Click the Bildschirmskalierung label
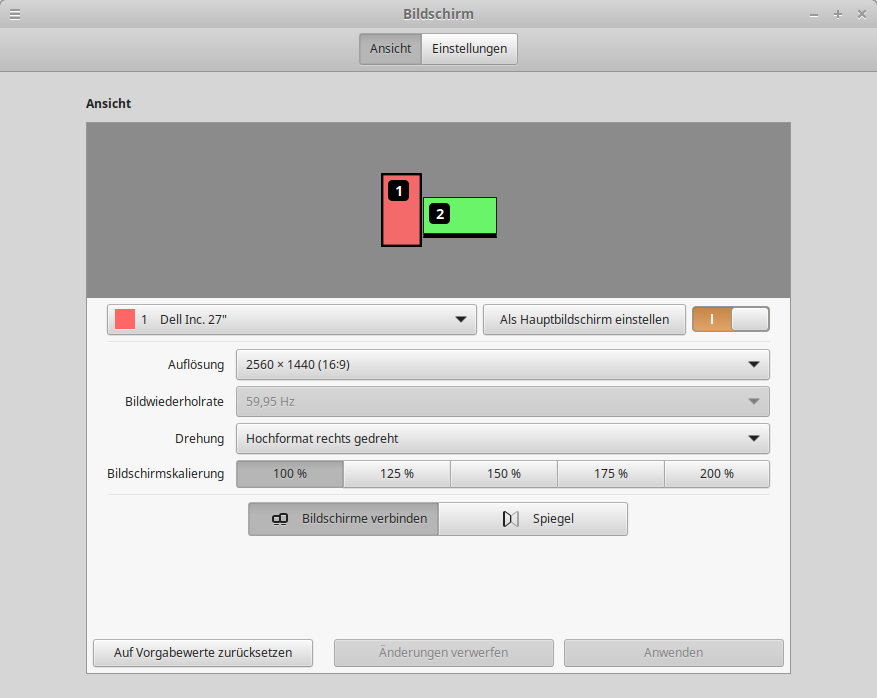877x698 pixels. pos(166,474)
